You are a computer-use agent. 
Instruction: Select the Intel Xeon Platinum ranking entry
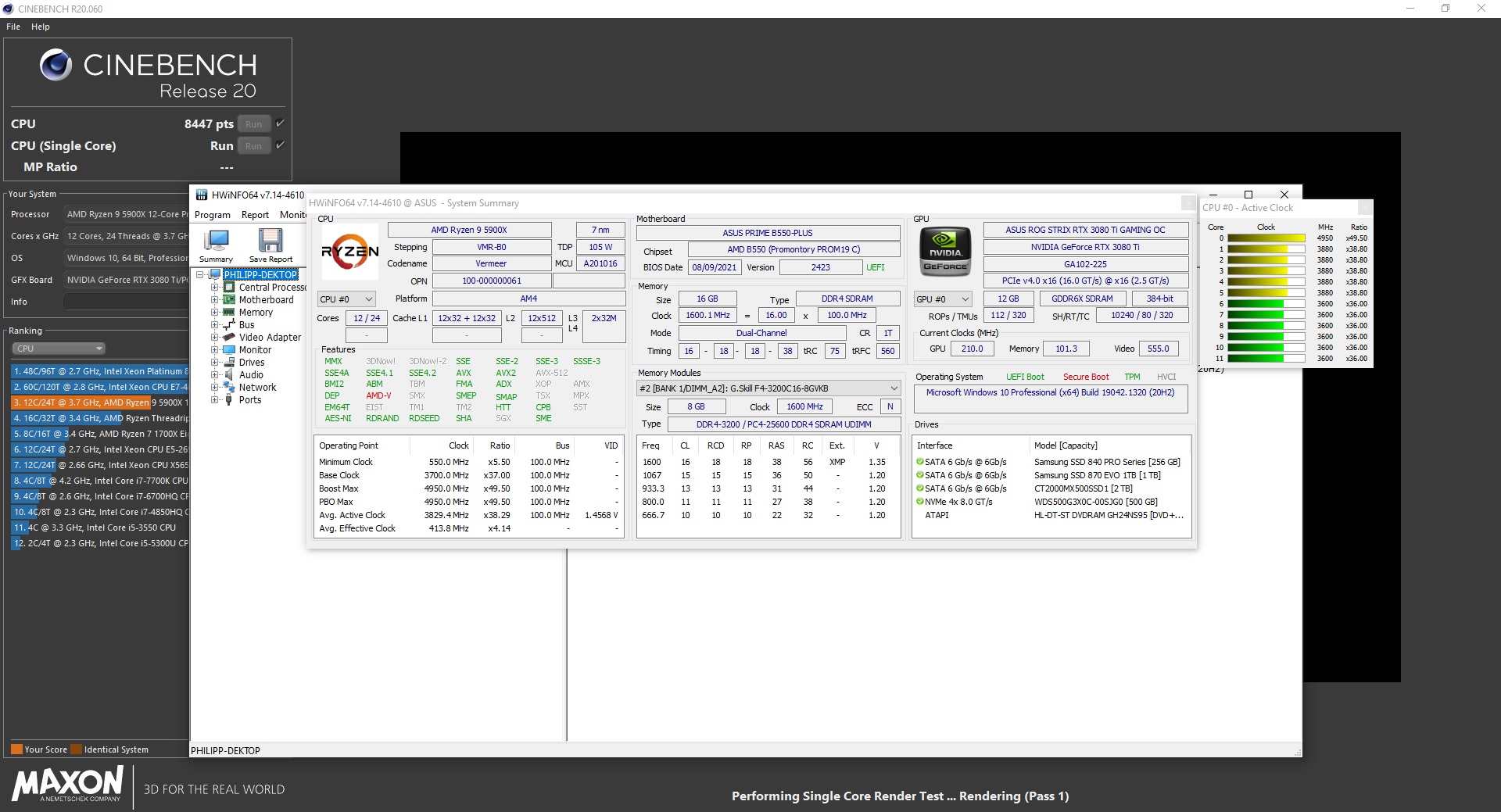pyautogui.click(x=99, y=371)
